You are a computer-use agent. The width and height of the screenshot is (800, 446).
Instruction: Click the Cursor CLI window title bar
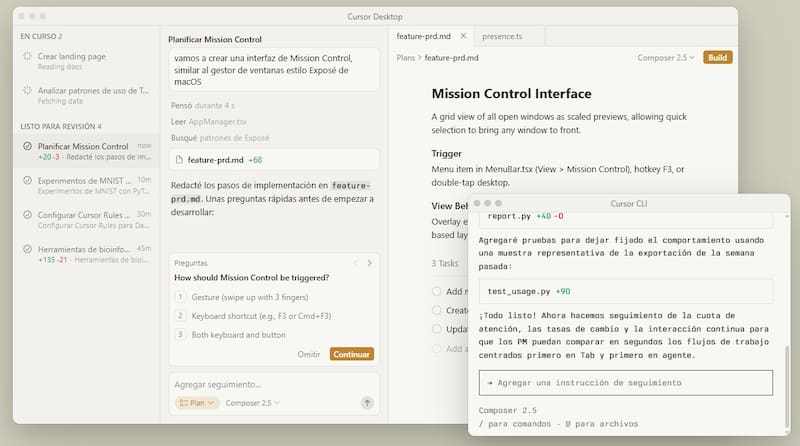coord(629,203)
